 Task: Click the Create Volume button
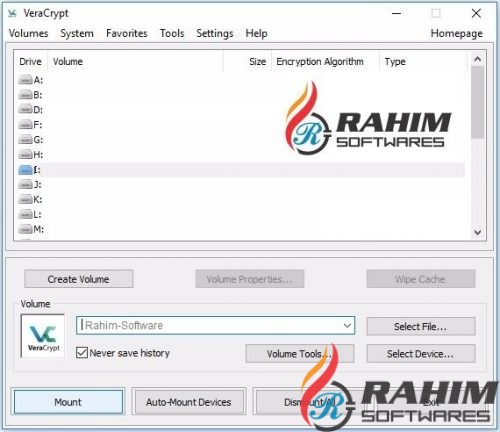[79, 279]
